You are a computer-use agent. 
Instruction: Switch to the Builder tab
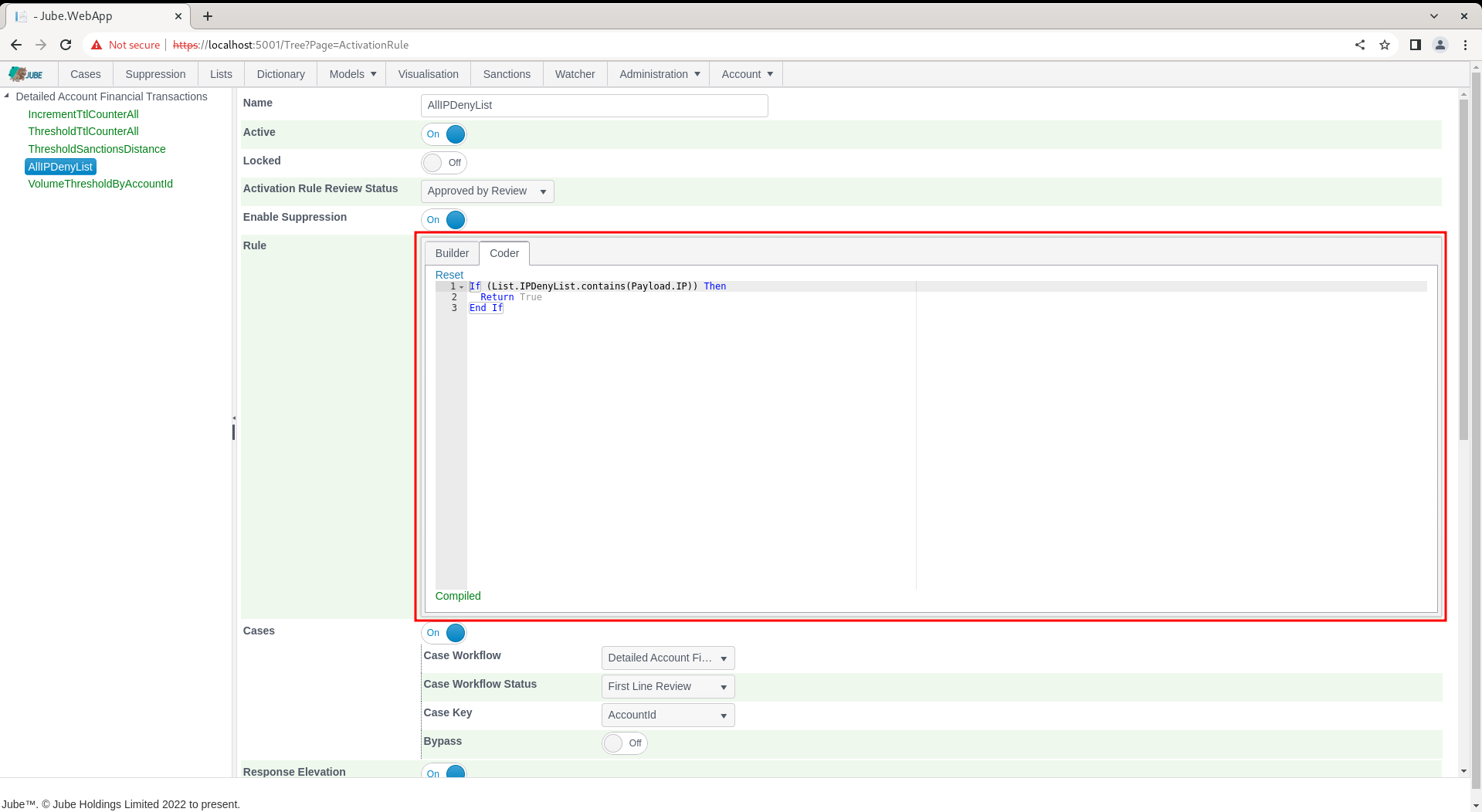tap(452, 253)
